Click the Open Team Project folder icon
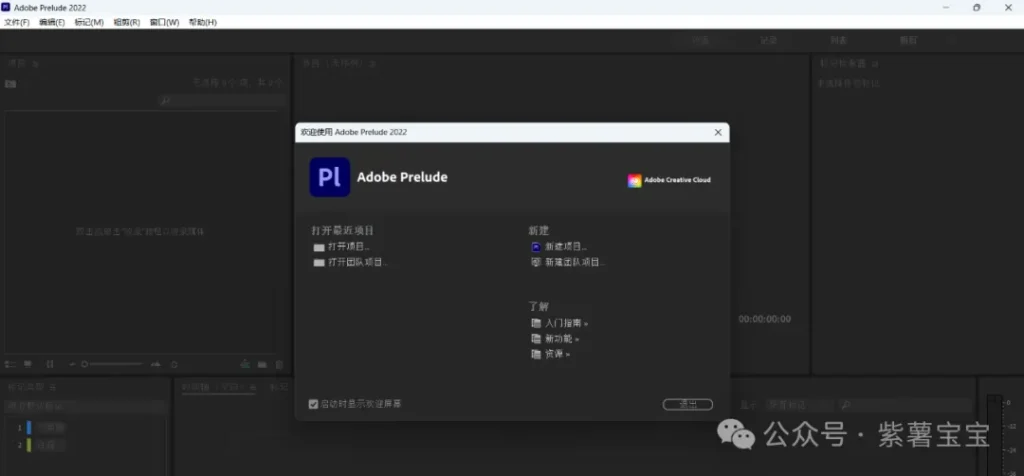 point(319,262)
